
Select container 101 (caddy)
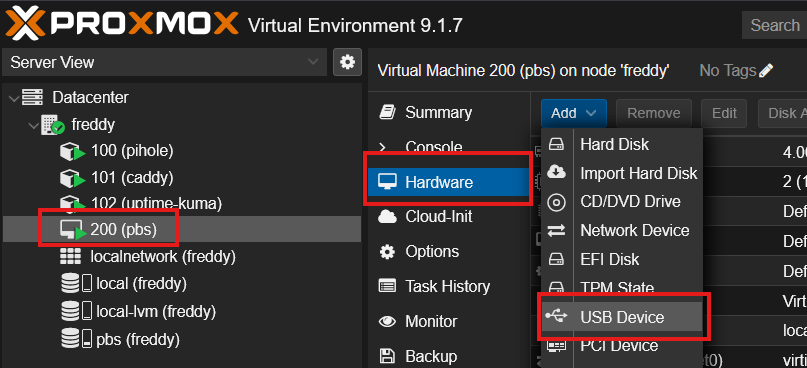click(132, 178)
